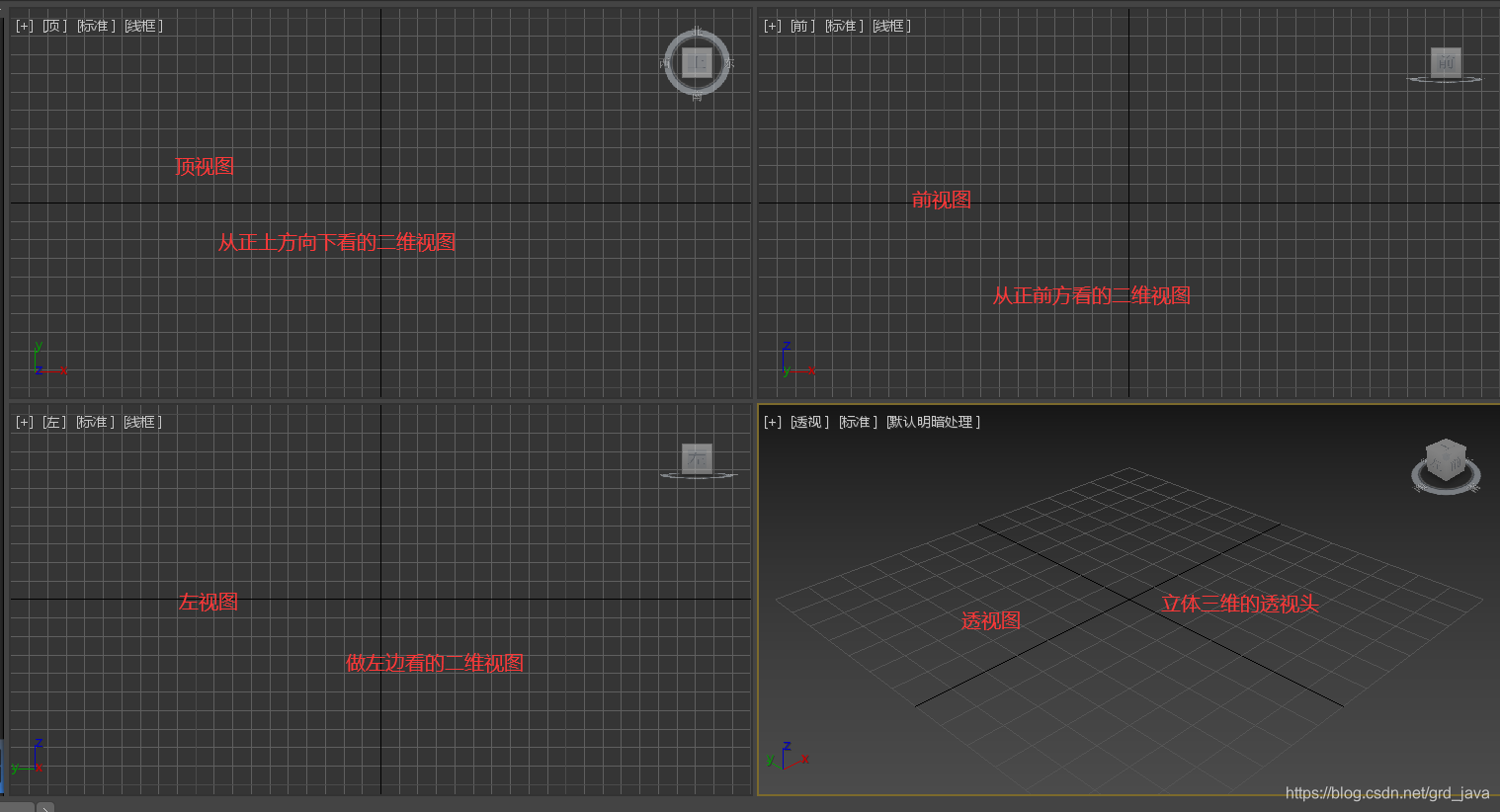
Task: Open [标准] label in Perspective viewport
Action: 858,422
